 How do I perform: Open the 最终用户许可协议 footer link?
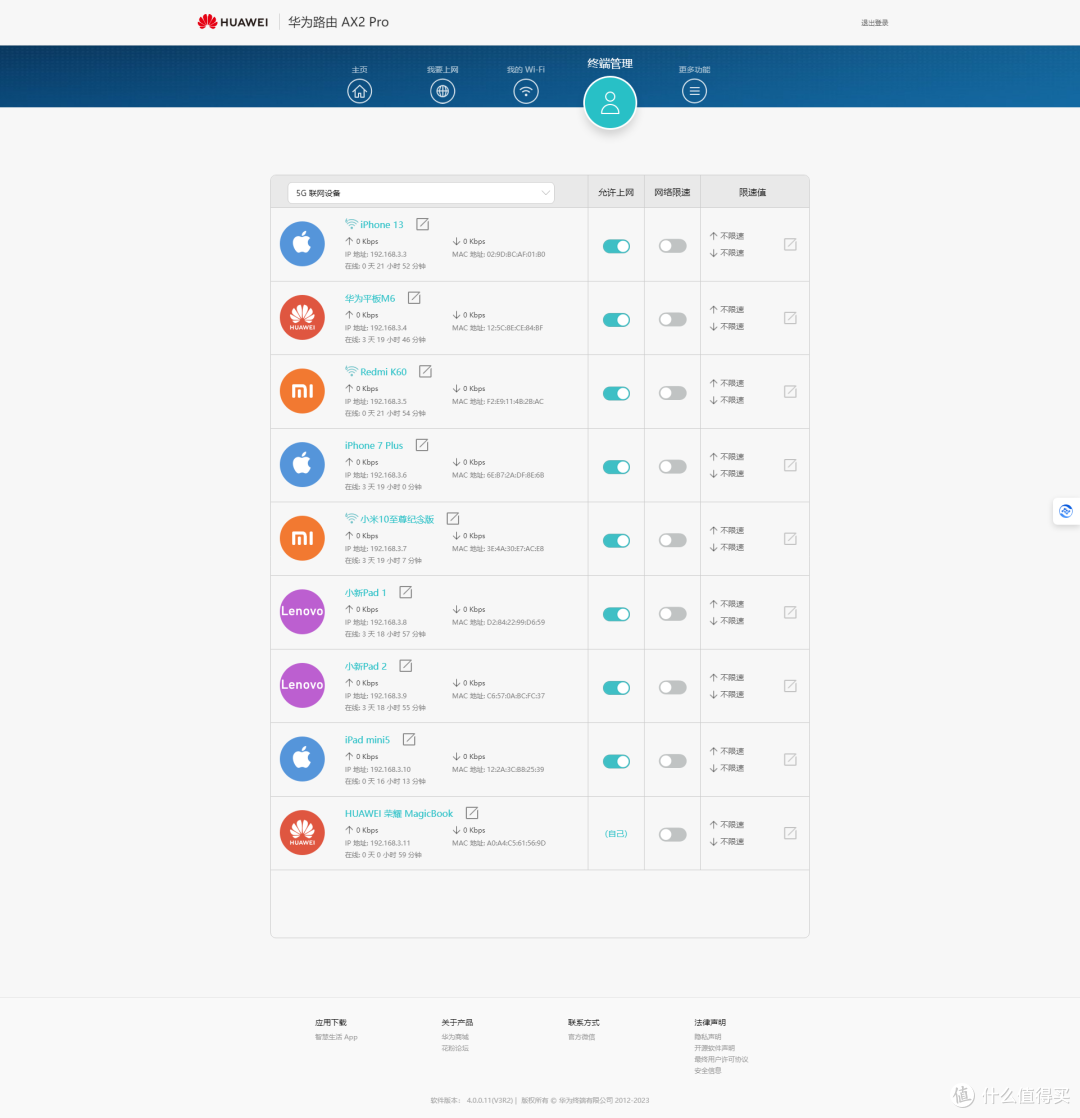coord(721,1060)
